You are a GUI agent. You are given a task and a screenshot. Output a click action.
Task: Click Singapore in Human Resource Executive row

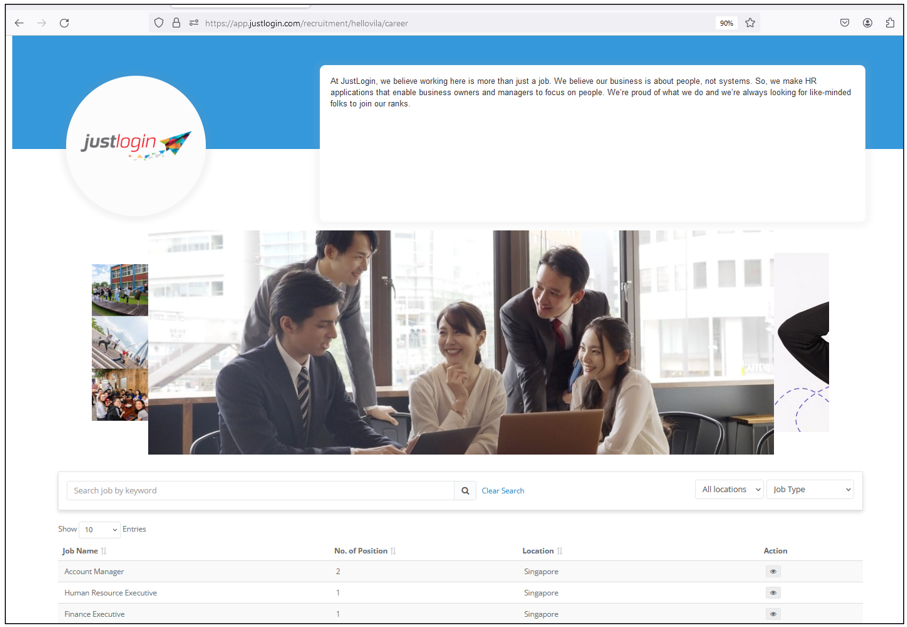pos(541,593)
